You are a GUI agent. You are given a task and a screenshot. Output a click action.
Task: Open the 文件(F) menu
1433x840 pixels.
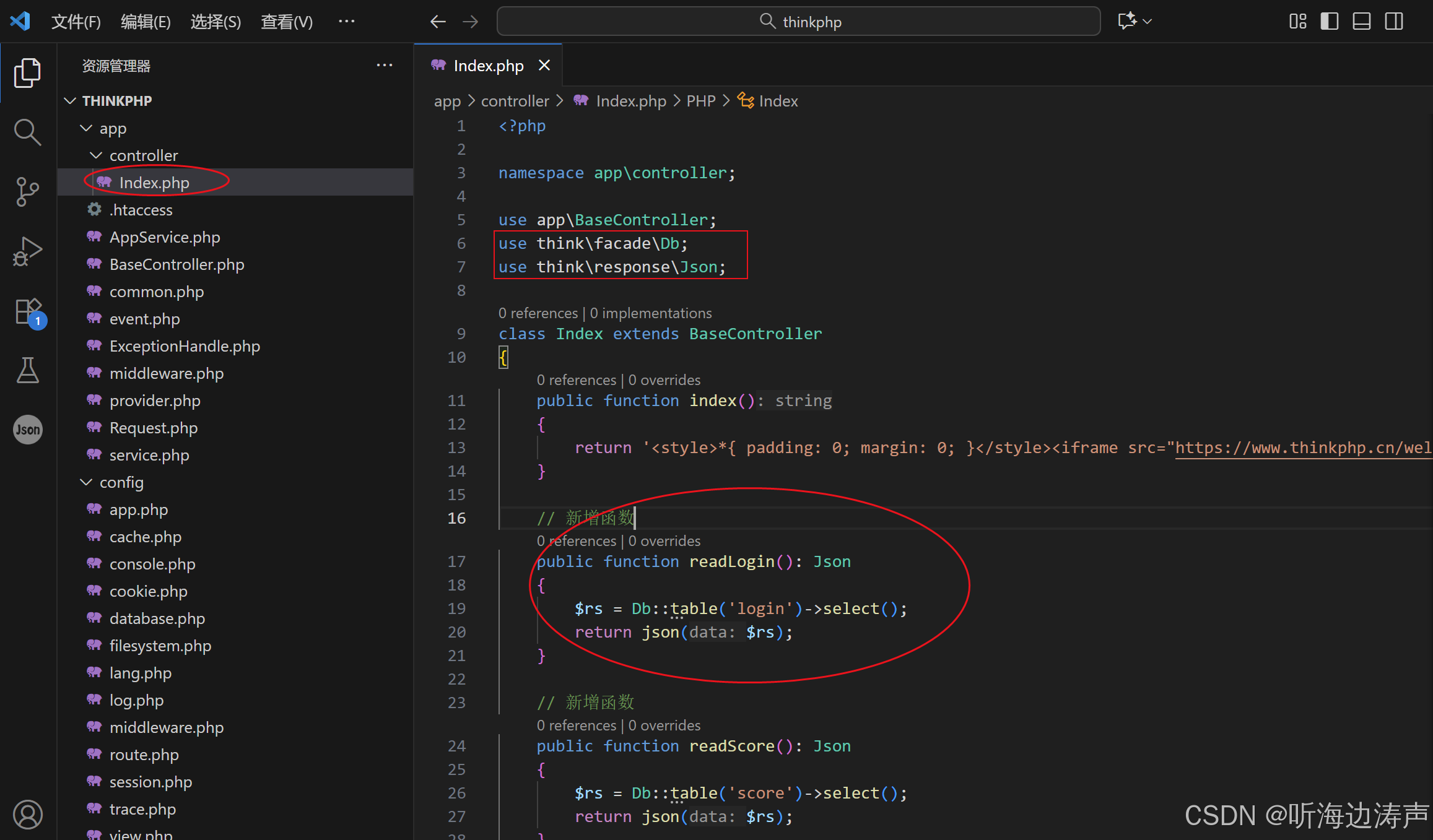point(76,20)
